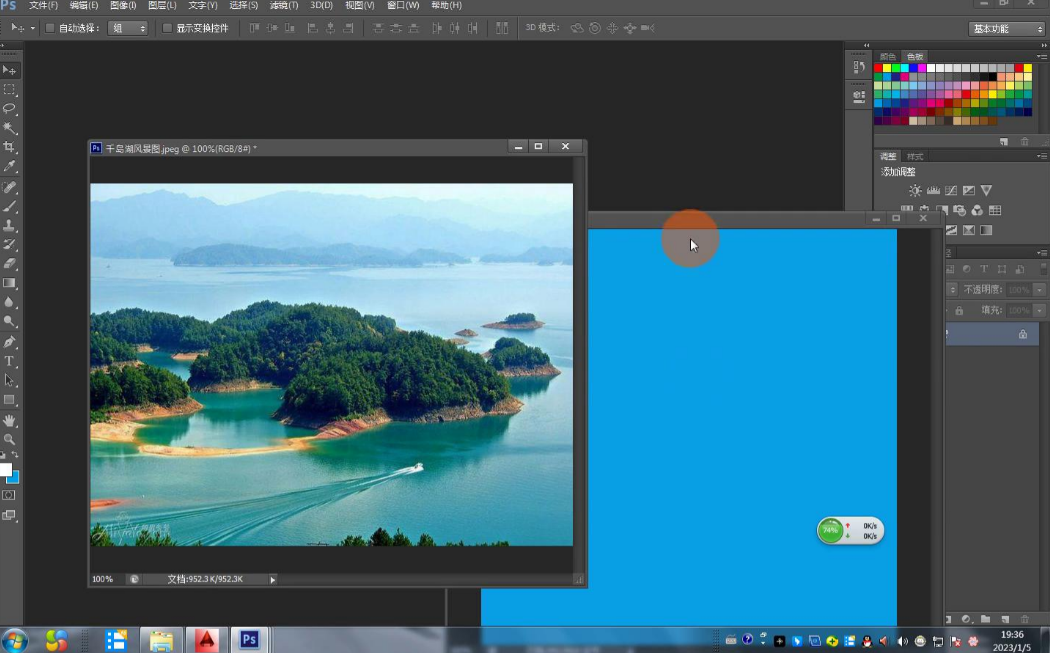
Task: Click the zoom percentage field showing 100%
Action: click(x=102, y=579)
